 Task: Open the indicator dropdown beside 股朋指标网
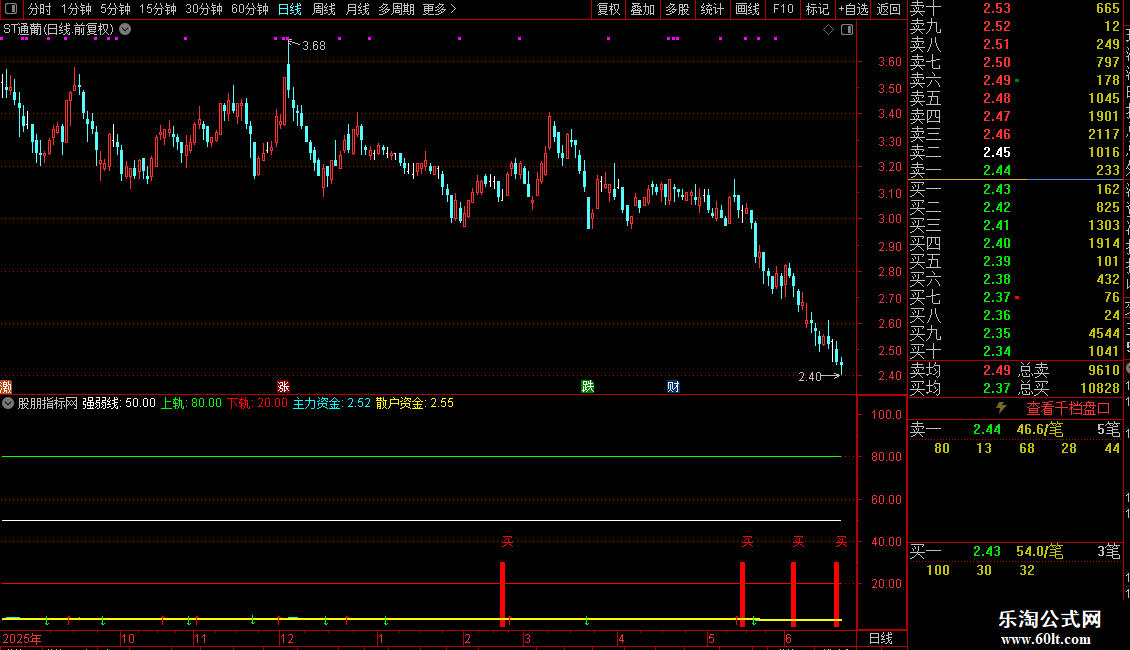7,404
